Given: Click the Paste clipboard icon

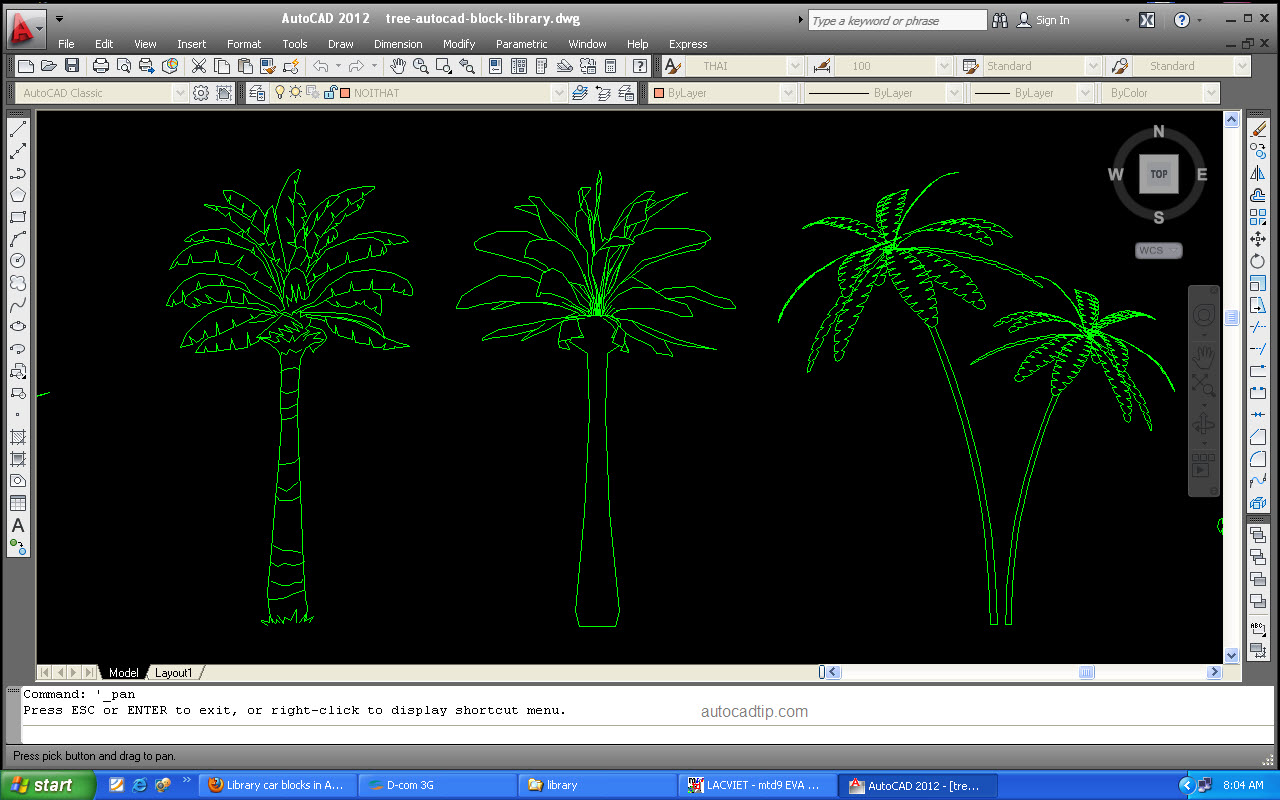Looking at the screenshot, I should pos(245,66).
